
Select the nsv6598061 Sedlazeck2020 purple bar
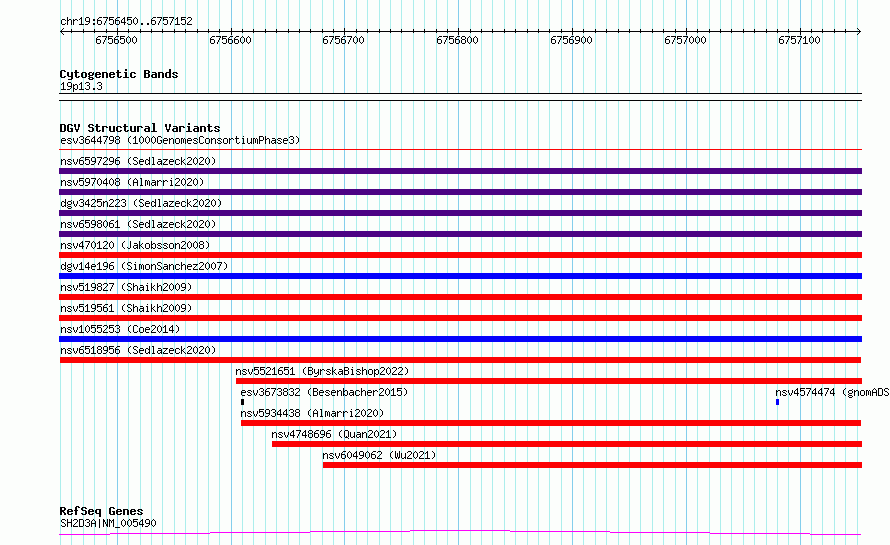(x=460, y=234)
